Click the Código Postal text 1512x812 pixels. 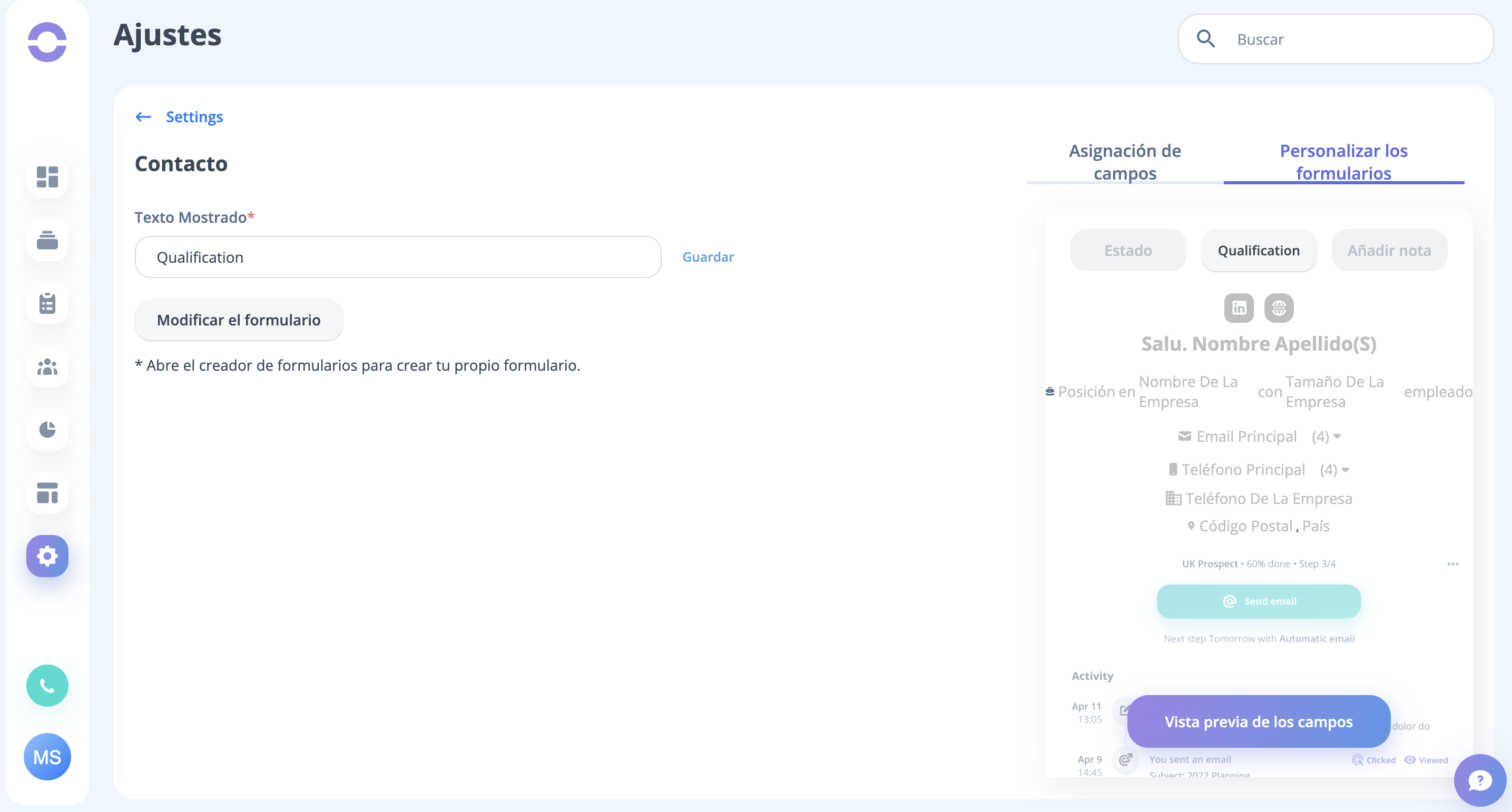click(1245, 526)
